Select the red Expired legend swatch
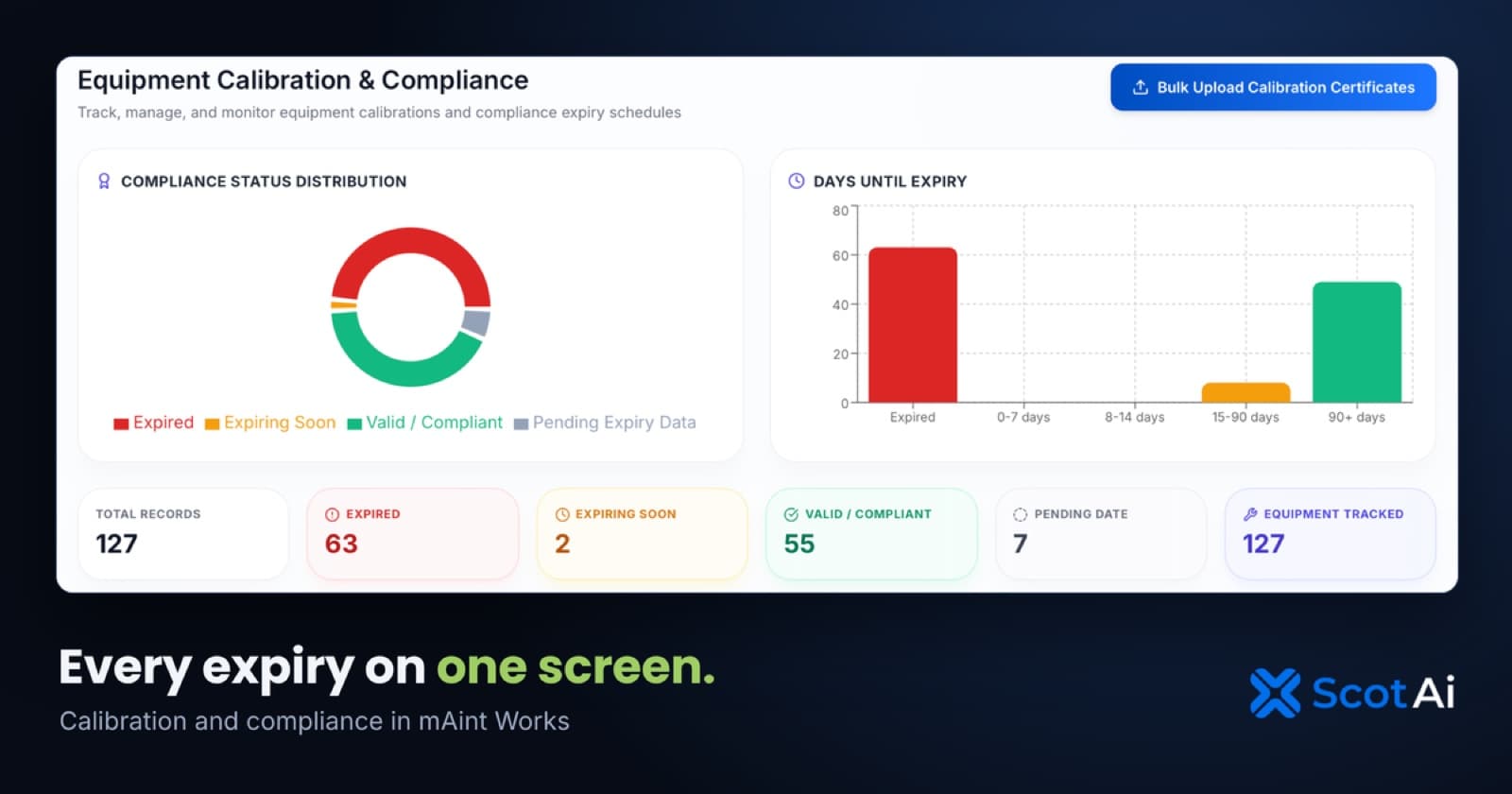Screen dimensions: 1512x794 tap(121, 423)
